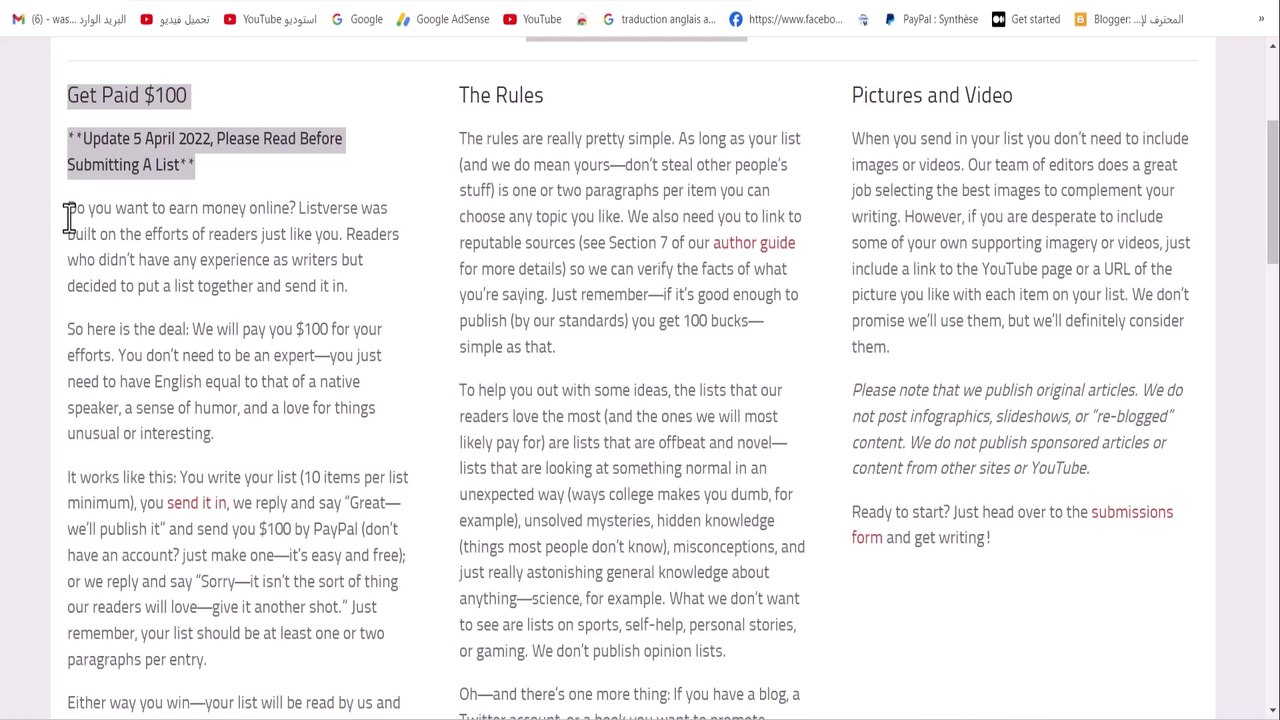1280x720 pixels.
Task: Click the 'The rules are really pretty simple' paragraph
Action: pos(630,243)
